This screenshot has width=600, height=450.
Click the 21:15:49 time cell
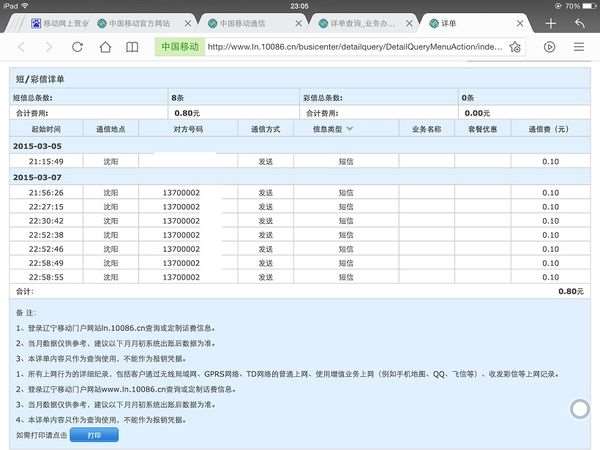click(x=46, y=161)
